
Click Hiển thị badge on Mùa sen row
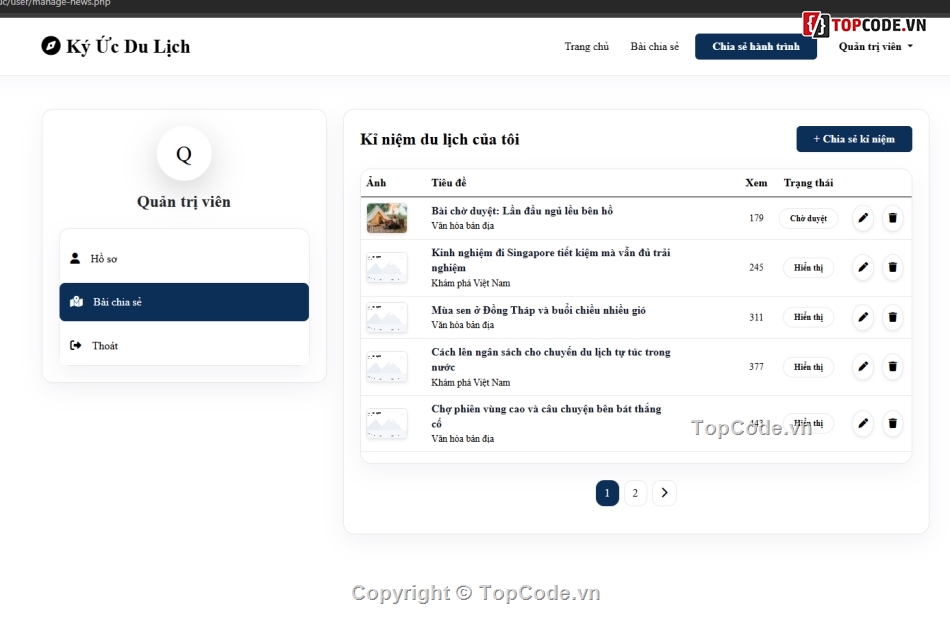(x=808, y=317)
